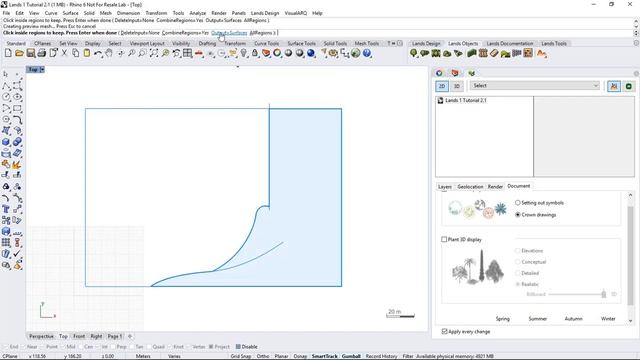Click the Document panel vertical scrollbar

(630, 256)
